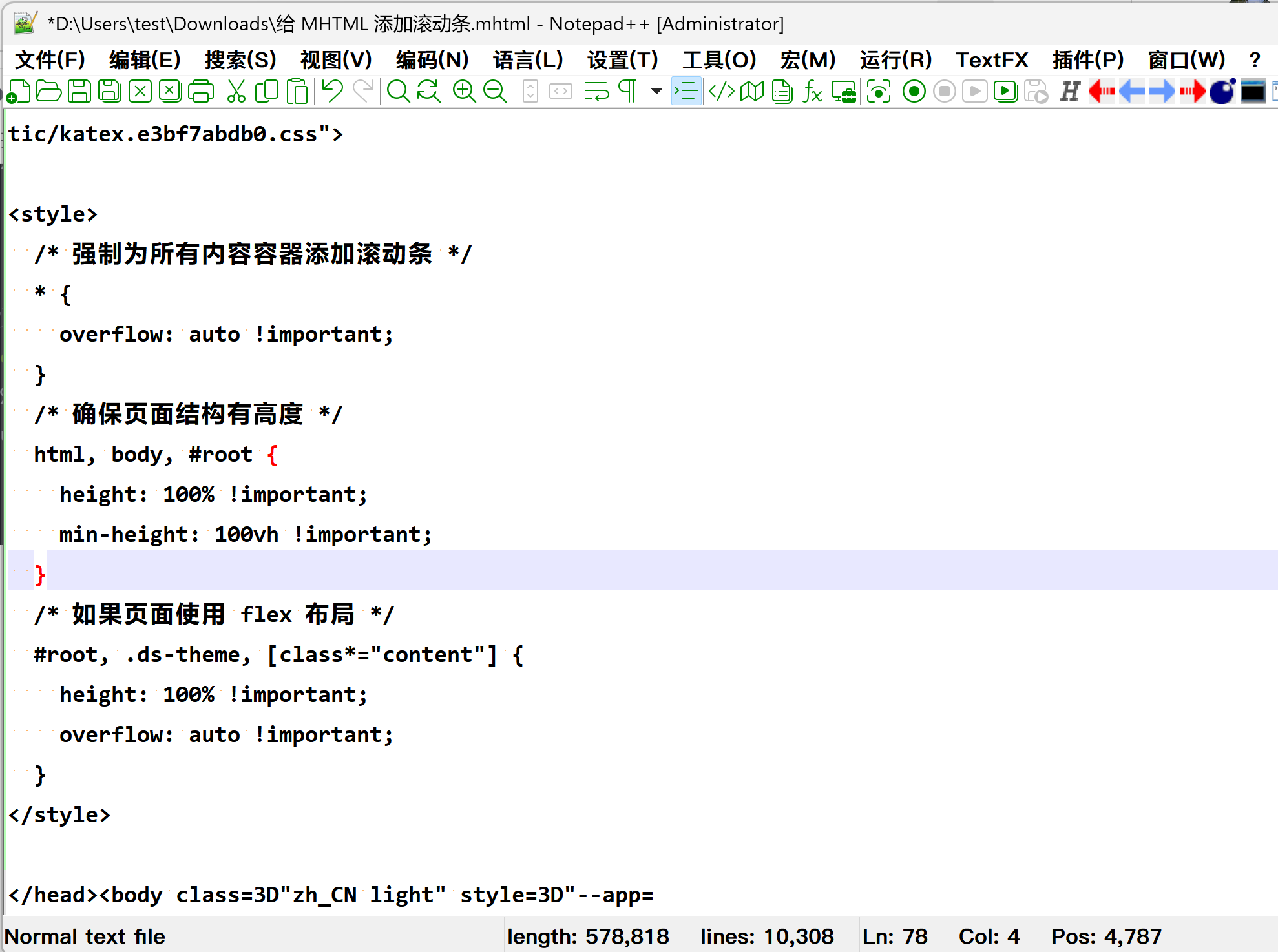Click the Print toolbar icon
This screenshot has height=952, width=1278.
click(201, 91)
